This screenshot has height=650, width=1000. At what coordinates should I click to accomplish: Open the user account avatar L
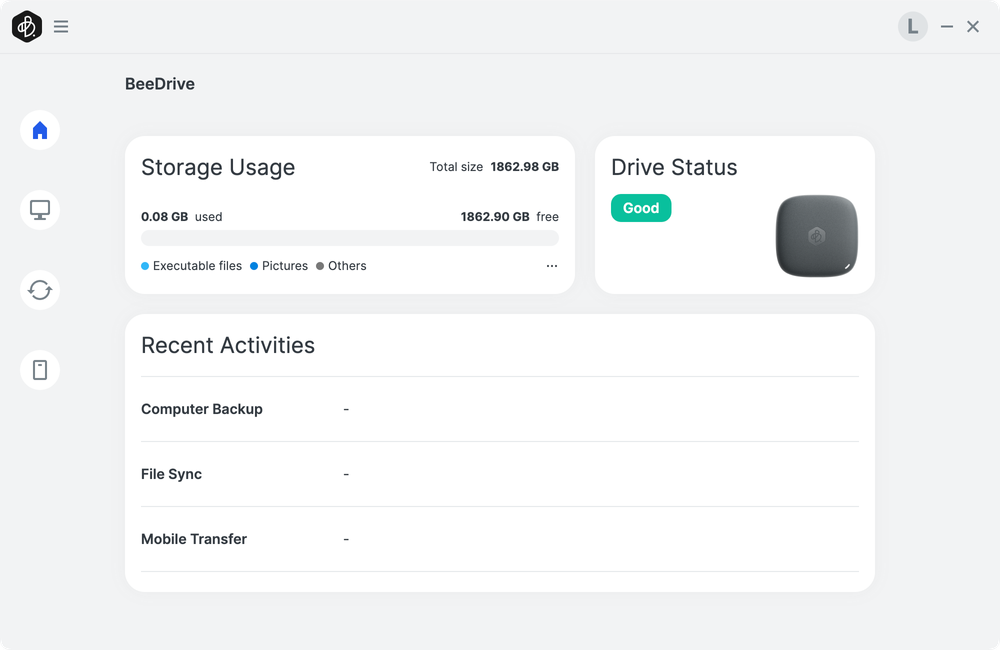click(913, 26)
